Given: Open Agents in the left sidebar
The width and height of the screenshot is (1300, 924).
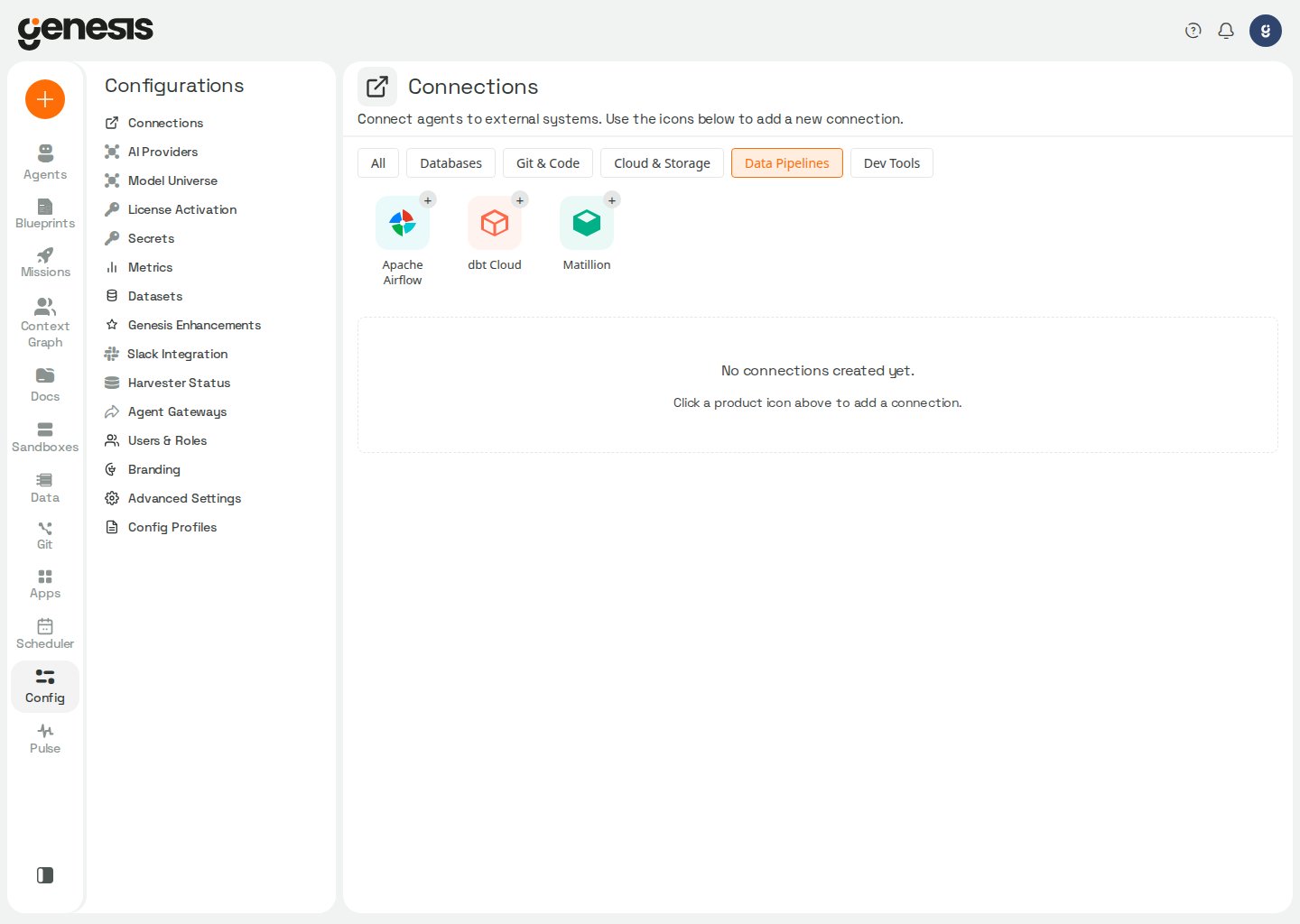Looking at the screenshot, I should 45,162.
